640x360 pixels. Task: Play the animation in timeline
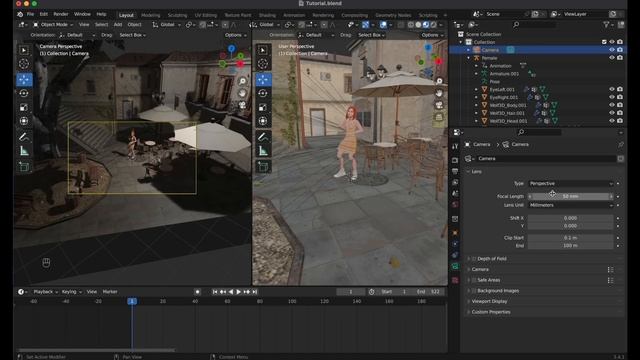pyautogui.click(x=238, y=292)
